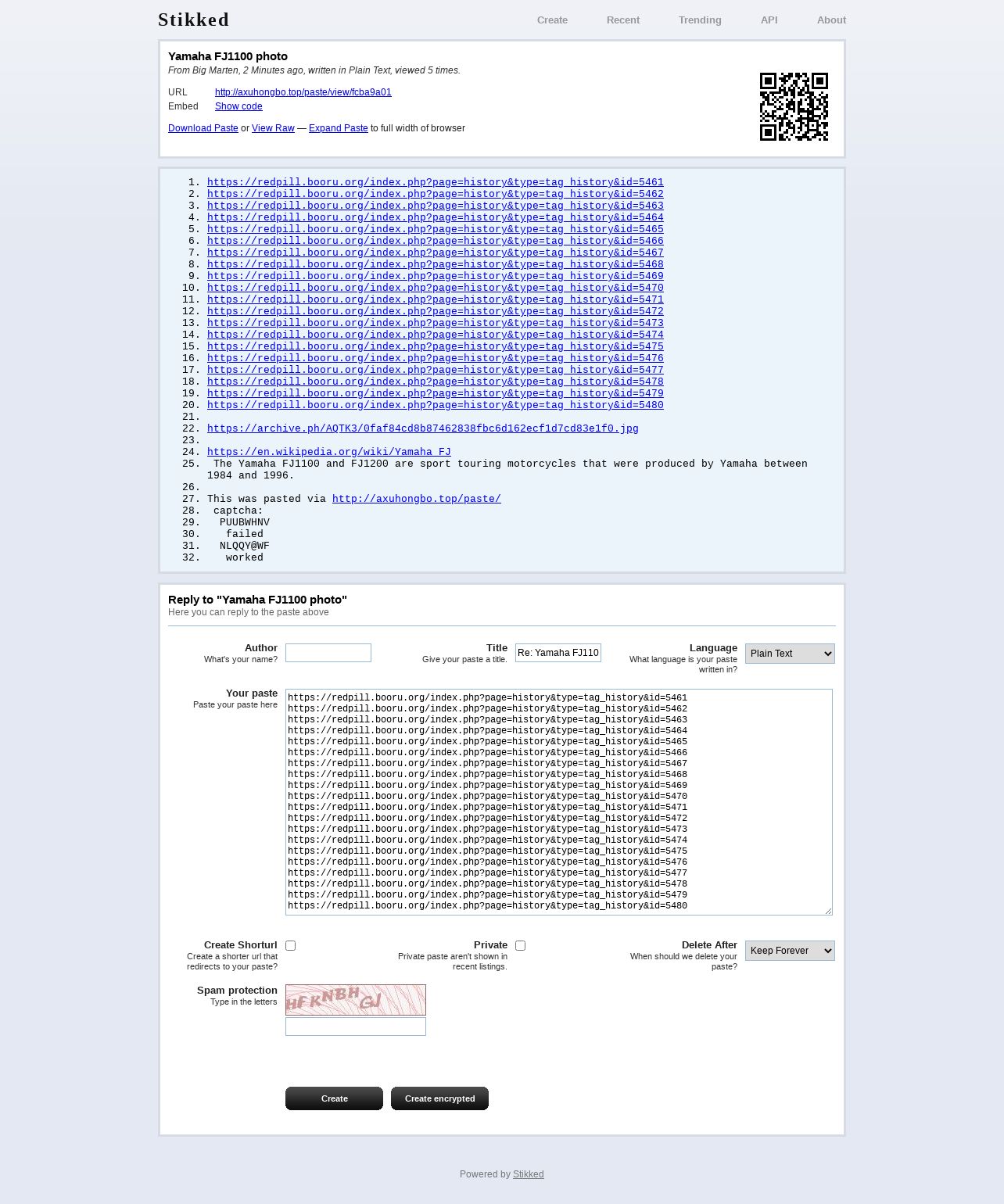Open the axuhongbo.top/paste/ link on line 27
1004x1204 pixels.
pos(417,499)
